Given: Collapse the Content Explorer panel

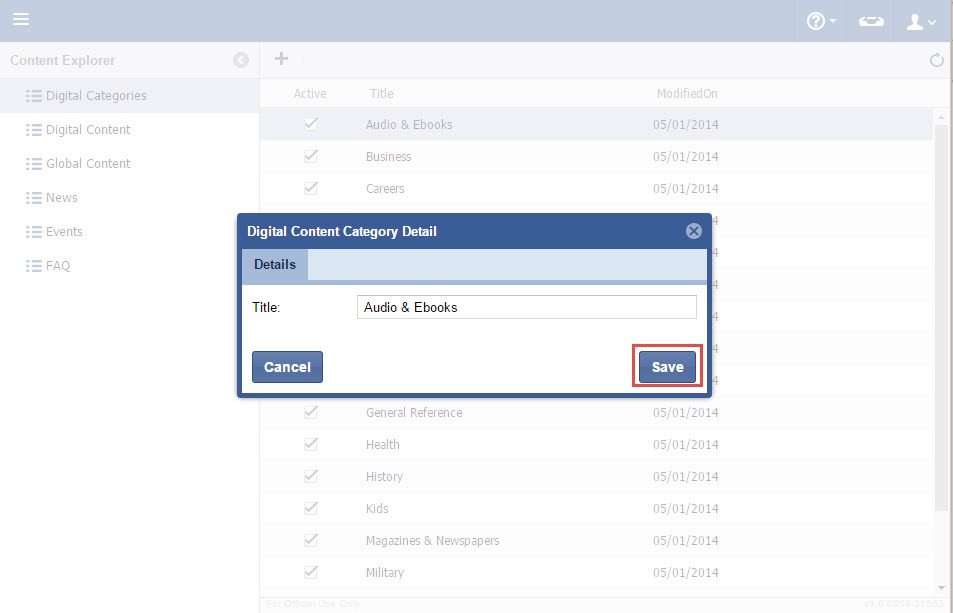Looking at the screenshot, I should point(241,60).
